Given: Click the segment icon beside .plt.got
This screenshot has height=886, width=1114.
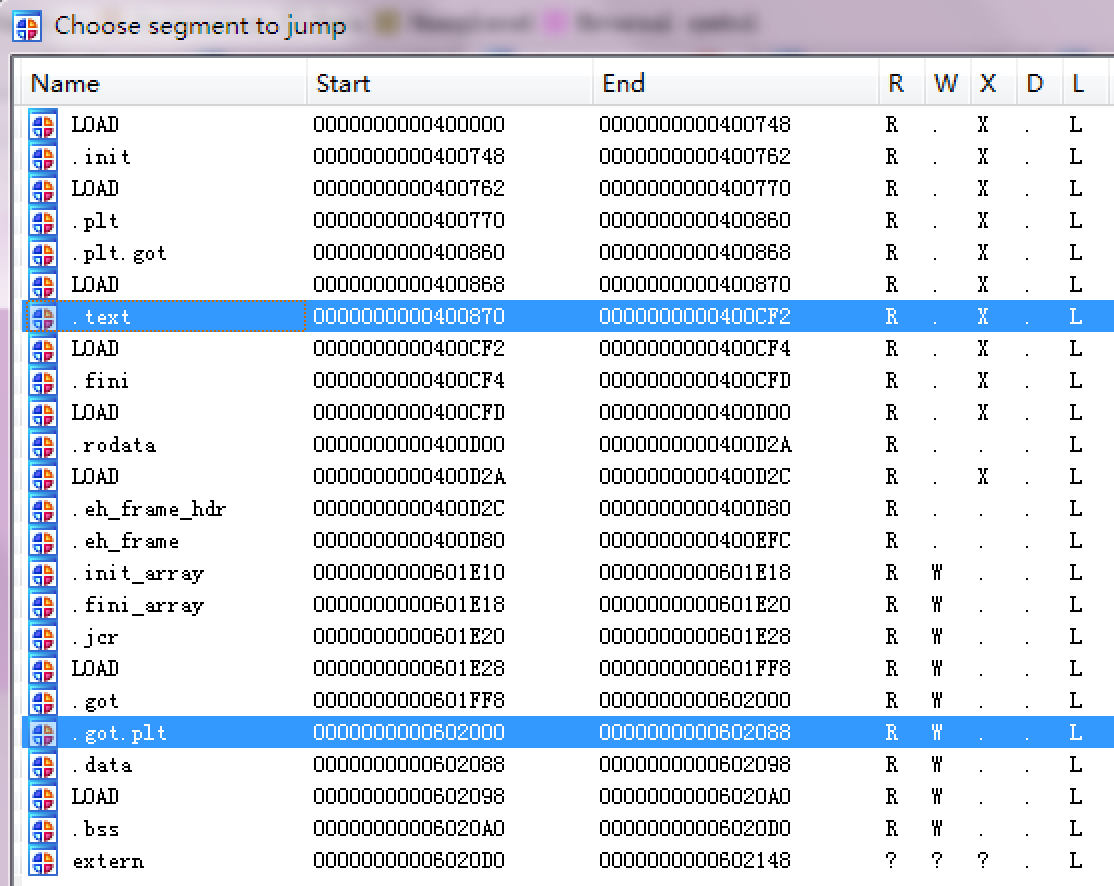Looking at the screenshot, I should (43, 253).
